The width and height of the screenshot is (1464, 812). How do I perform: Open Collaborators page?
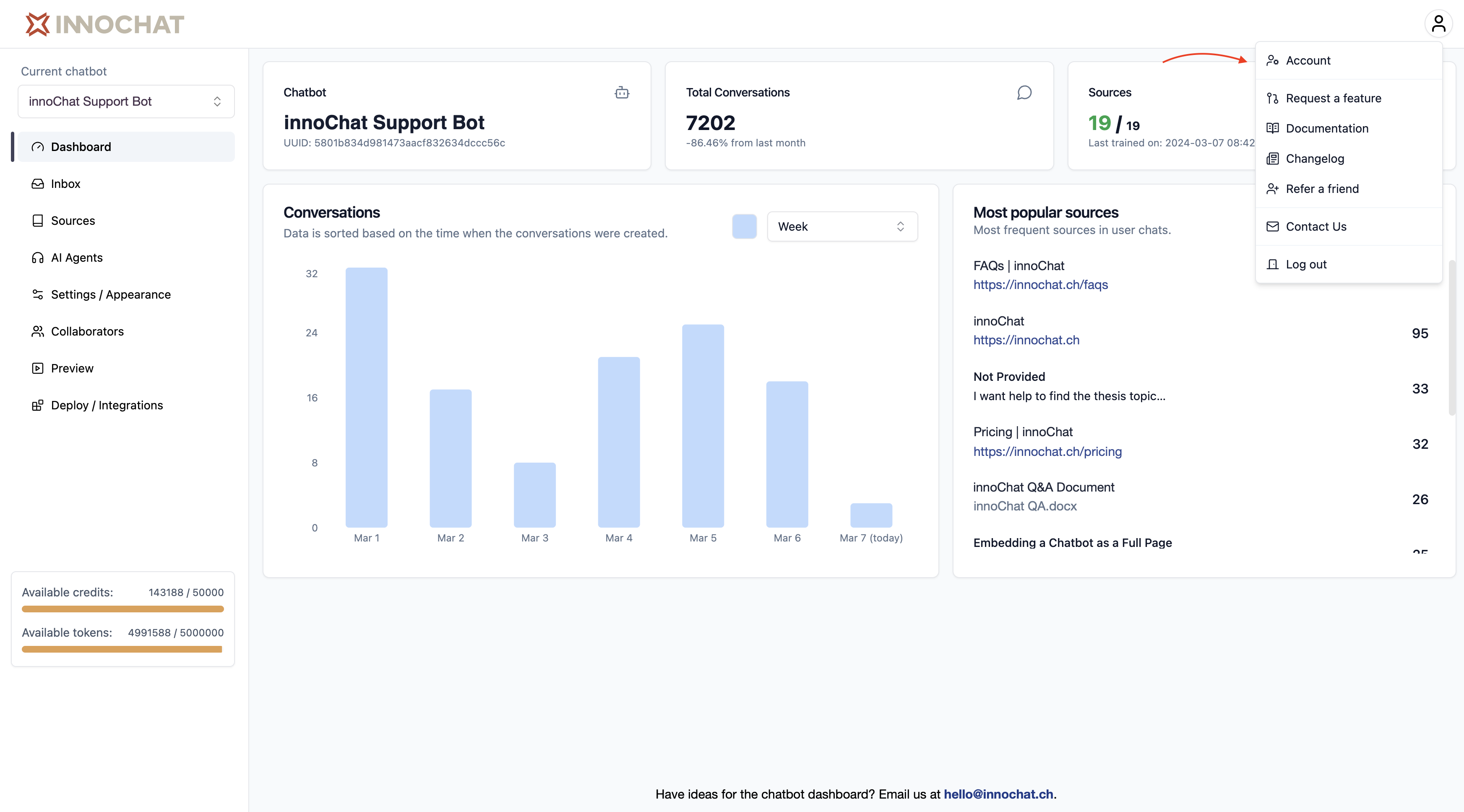click(87, 331)
